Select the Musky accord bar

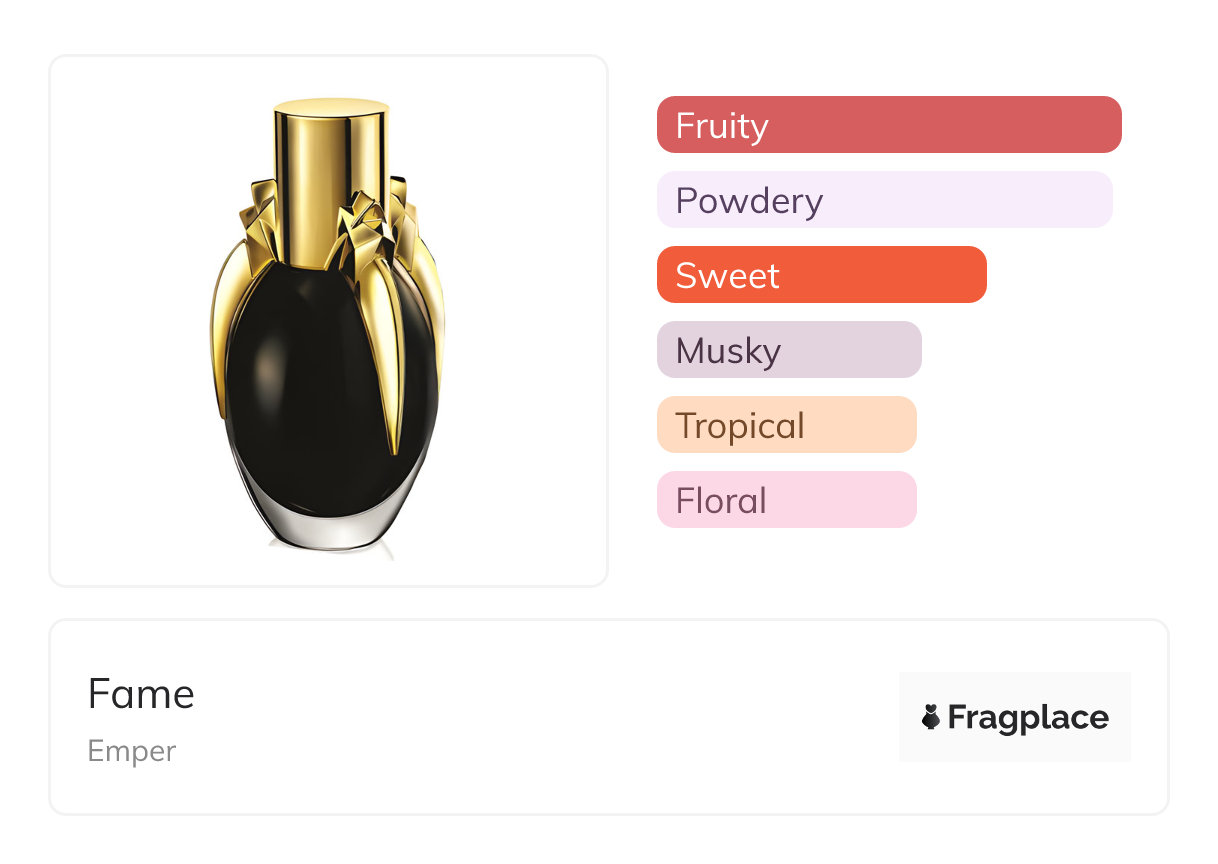tap(789, 350)
